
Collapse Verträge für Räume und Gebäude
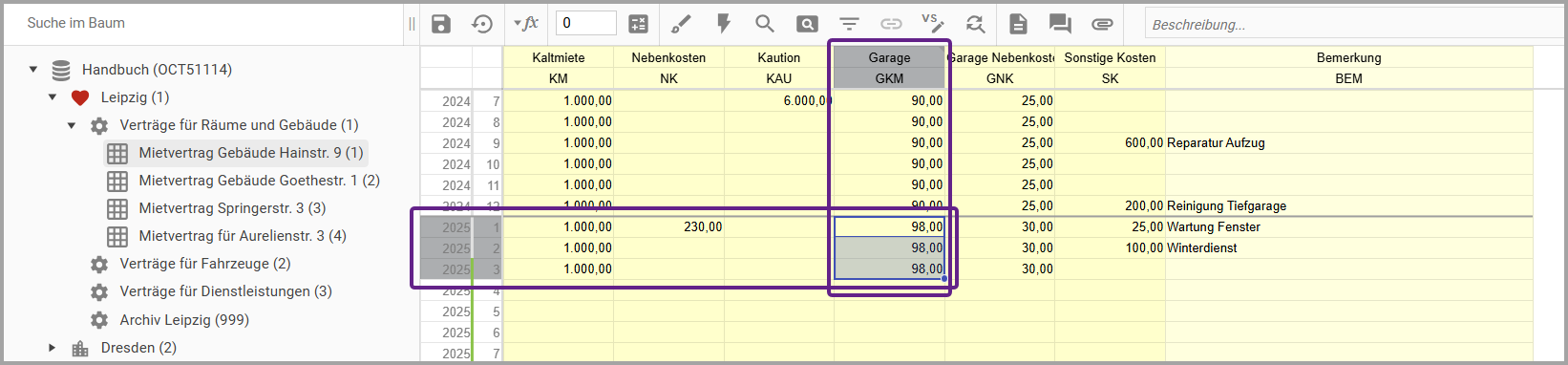[x=72, y=125]
